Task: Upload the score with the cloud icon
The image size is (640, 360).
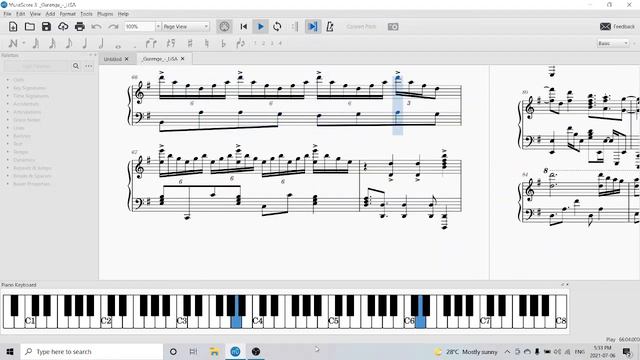Action: 63,27
